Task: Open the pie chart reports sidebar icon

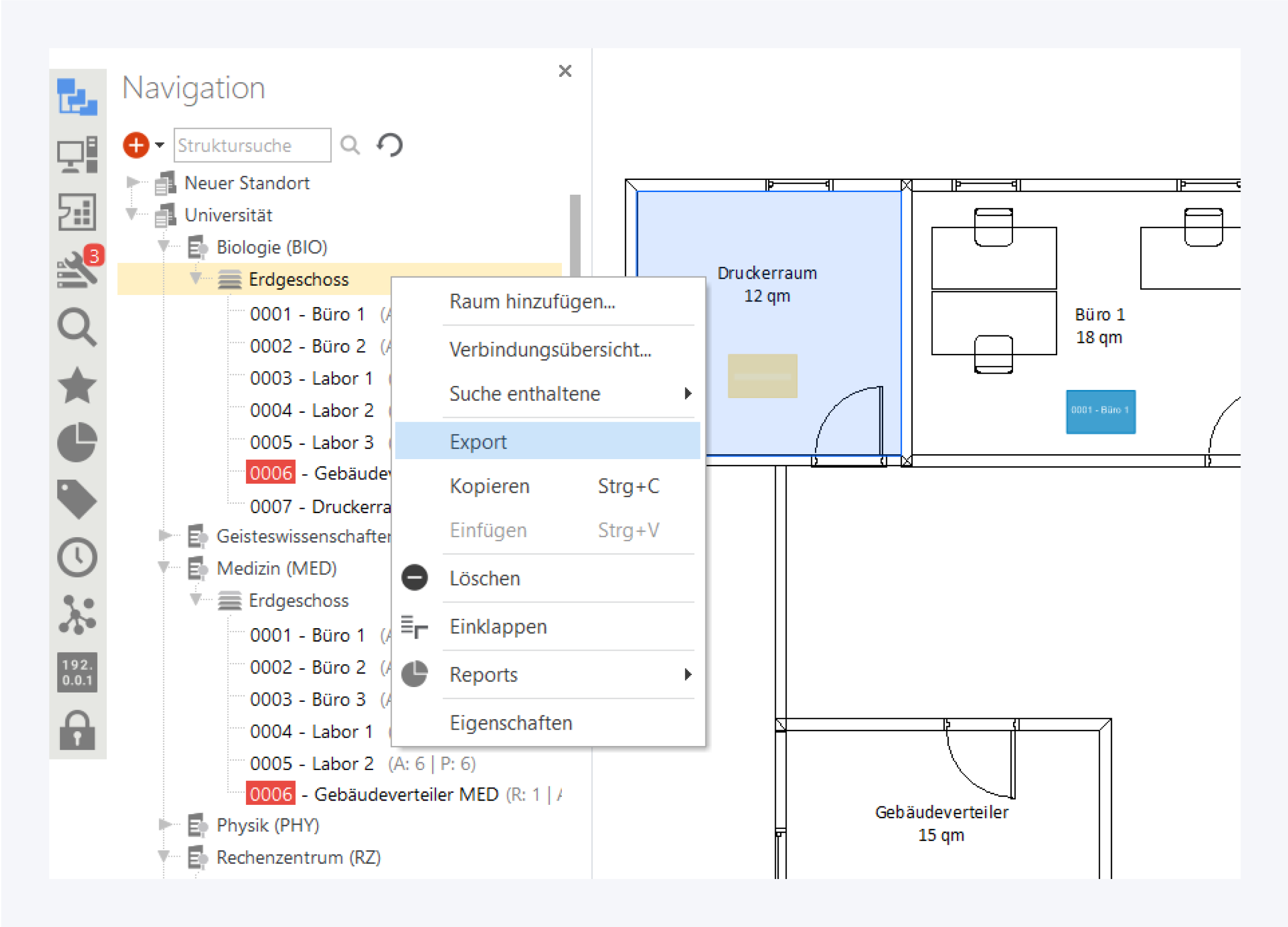Action: click(78, 442)
